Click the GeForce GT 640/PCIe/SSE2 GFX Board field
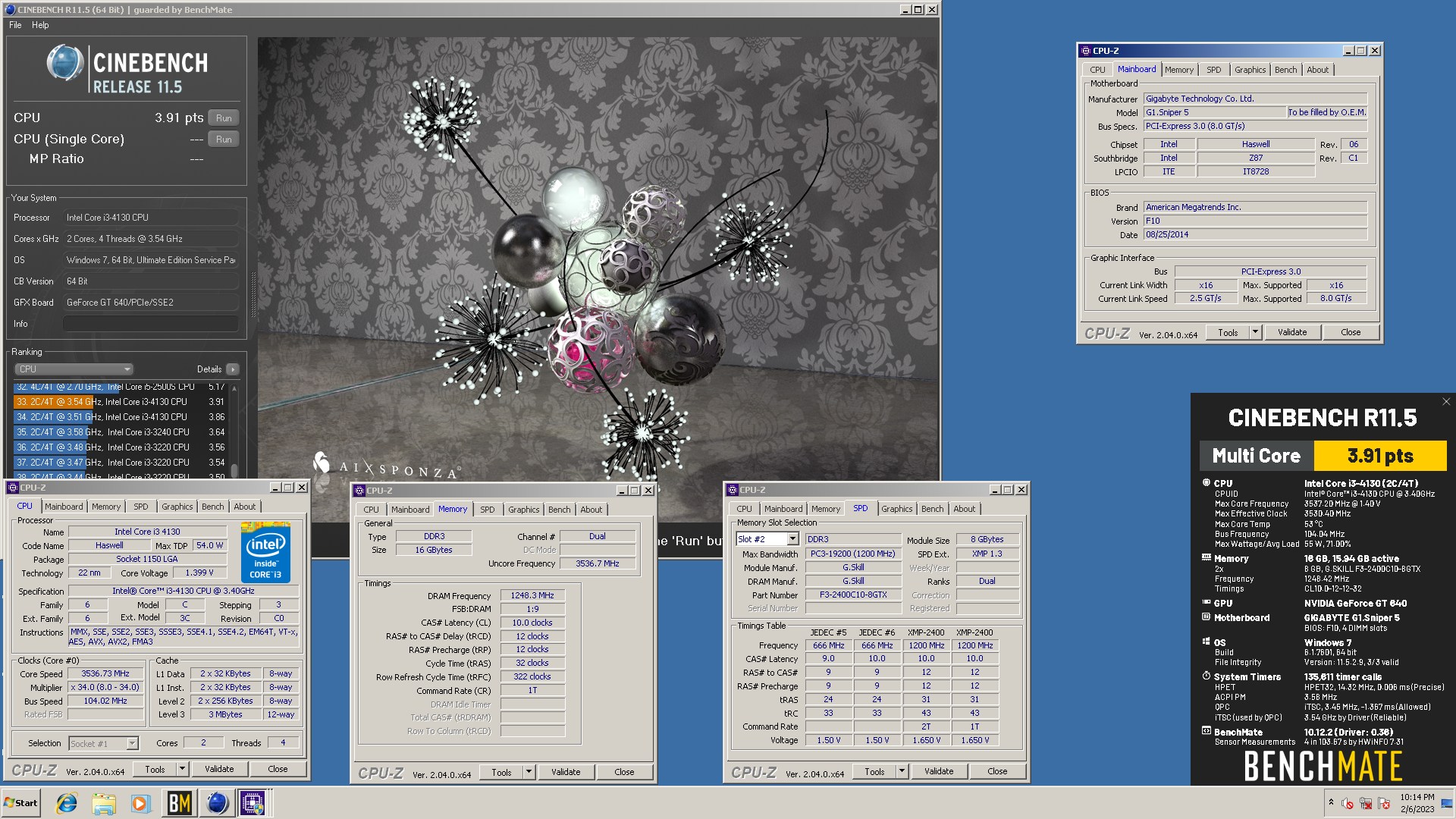 point(150,303)
